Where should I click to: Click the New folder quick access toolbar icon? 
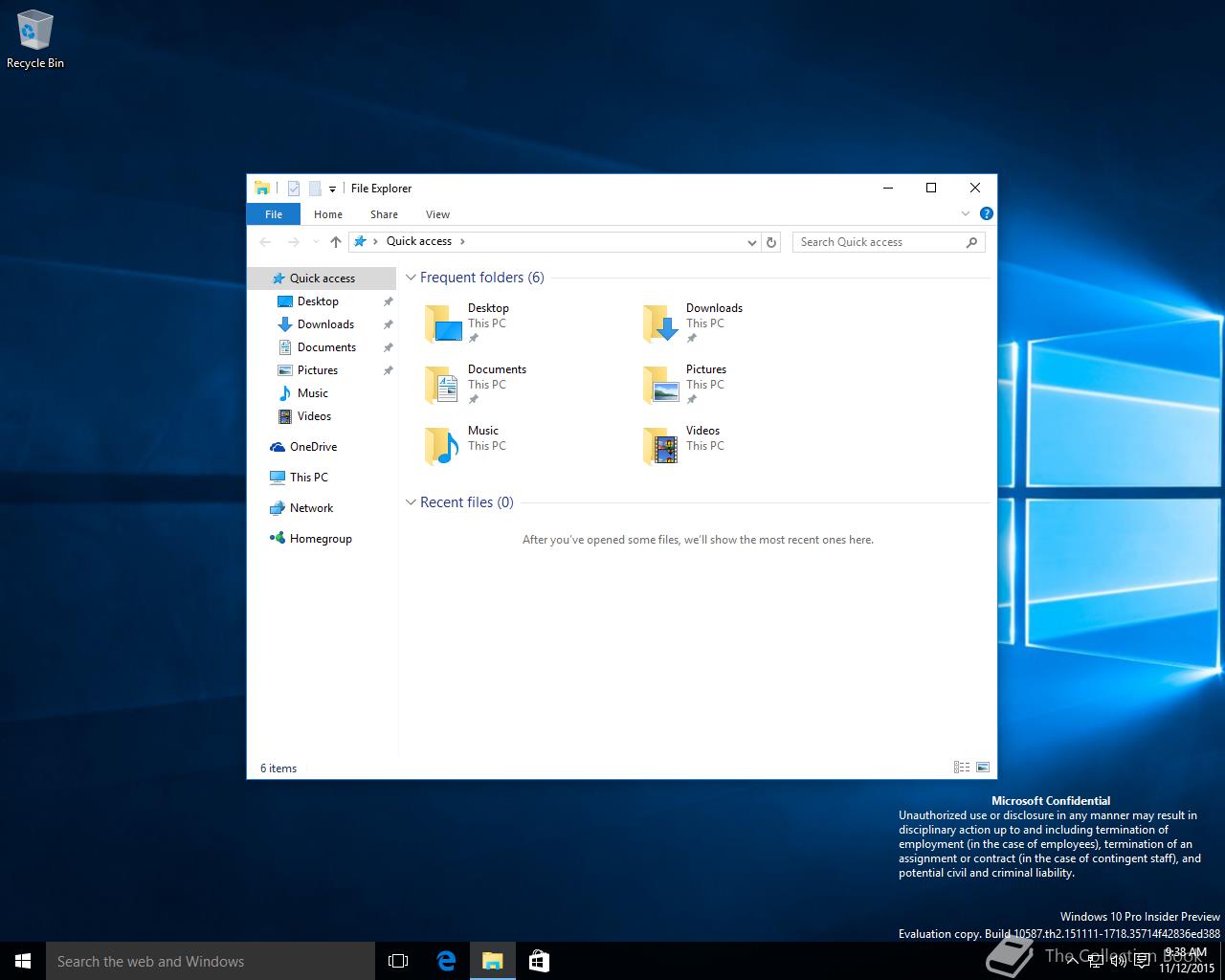[x=314, y=189]
